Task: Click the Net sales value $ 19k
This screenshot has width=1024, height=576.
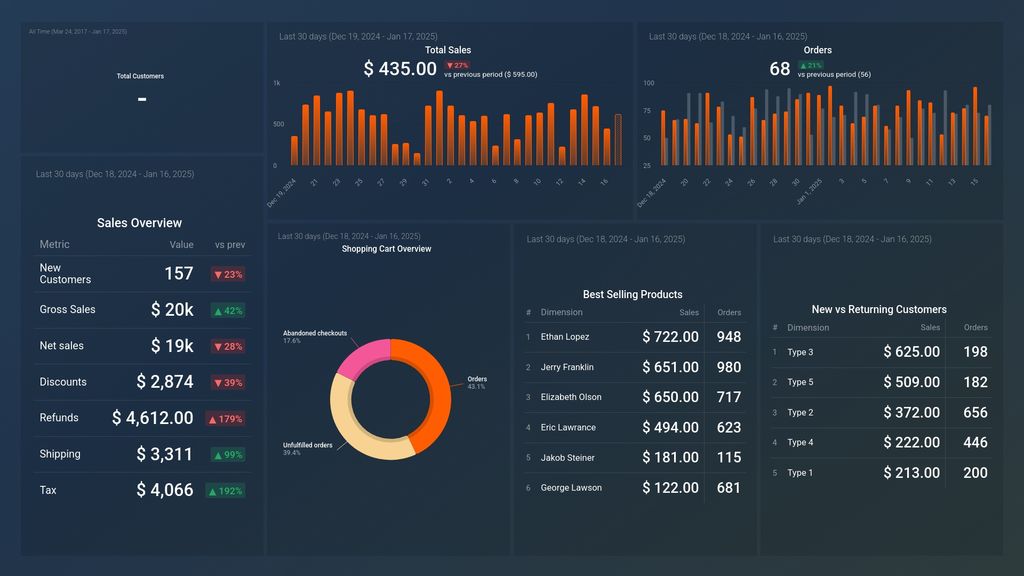Action: 172,345
